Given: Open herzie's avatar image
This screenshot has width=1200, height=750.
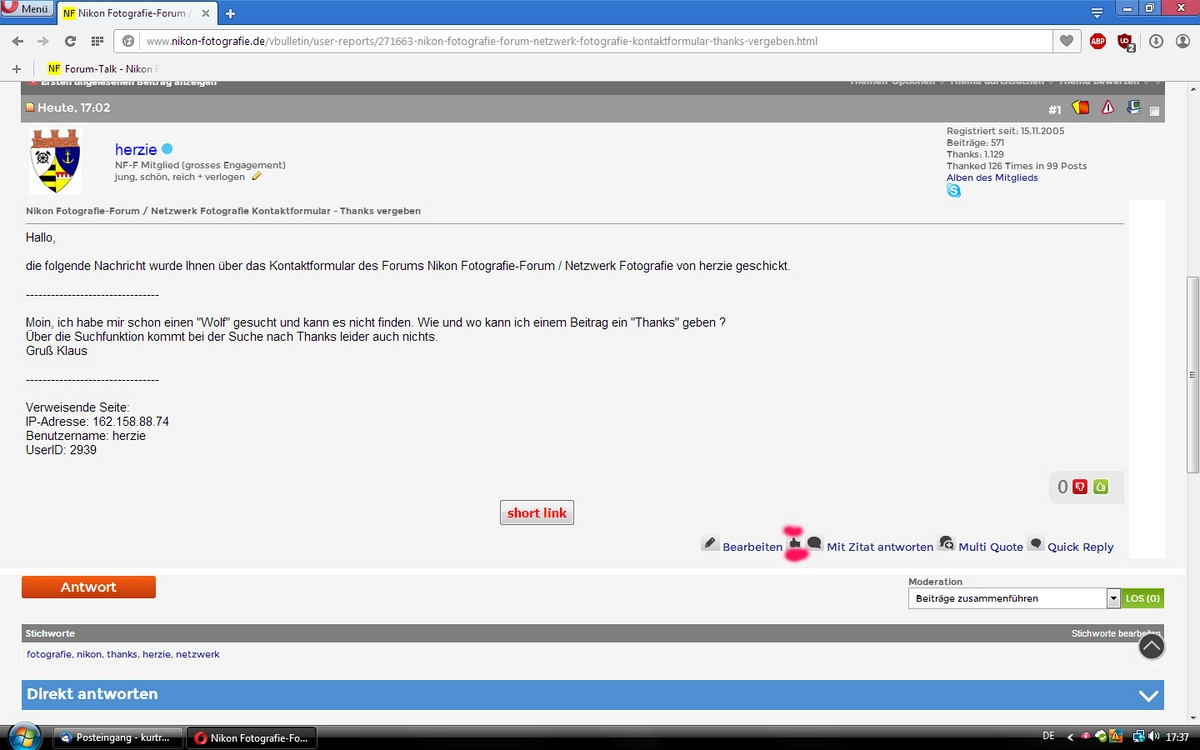Looking at the screenshot, I should pyautogui.click(x=55, y=161).
